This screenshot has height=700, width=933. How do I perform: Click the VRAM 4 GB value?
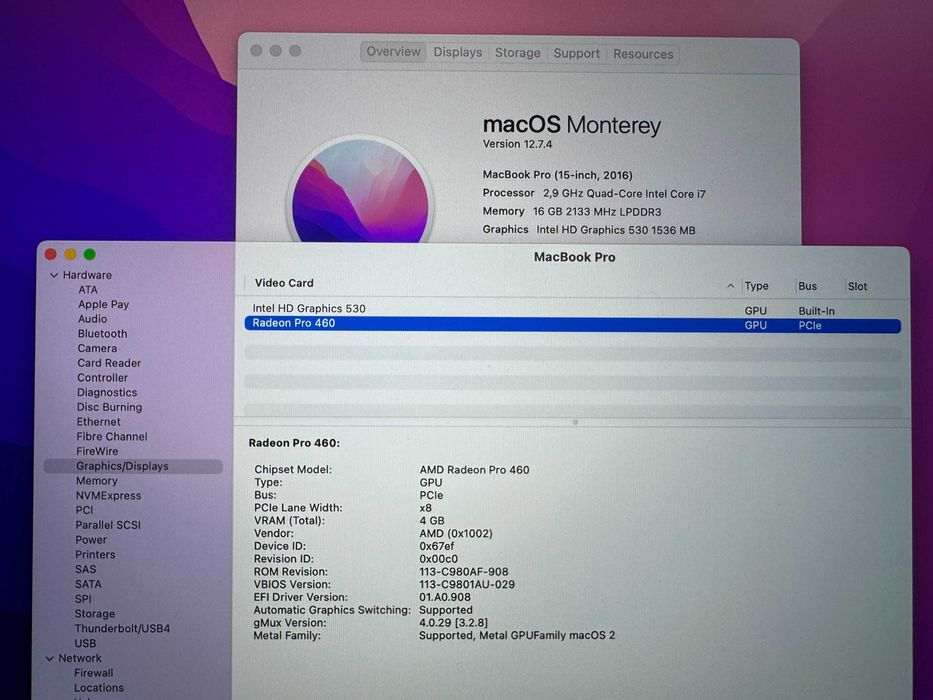(432, 521)
